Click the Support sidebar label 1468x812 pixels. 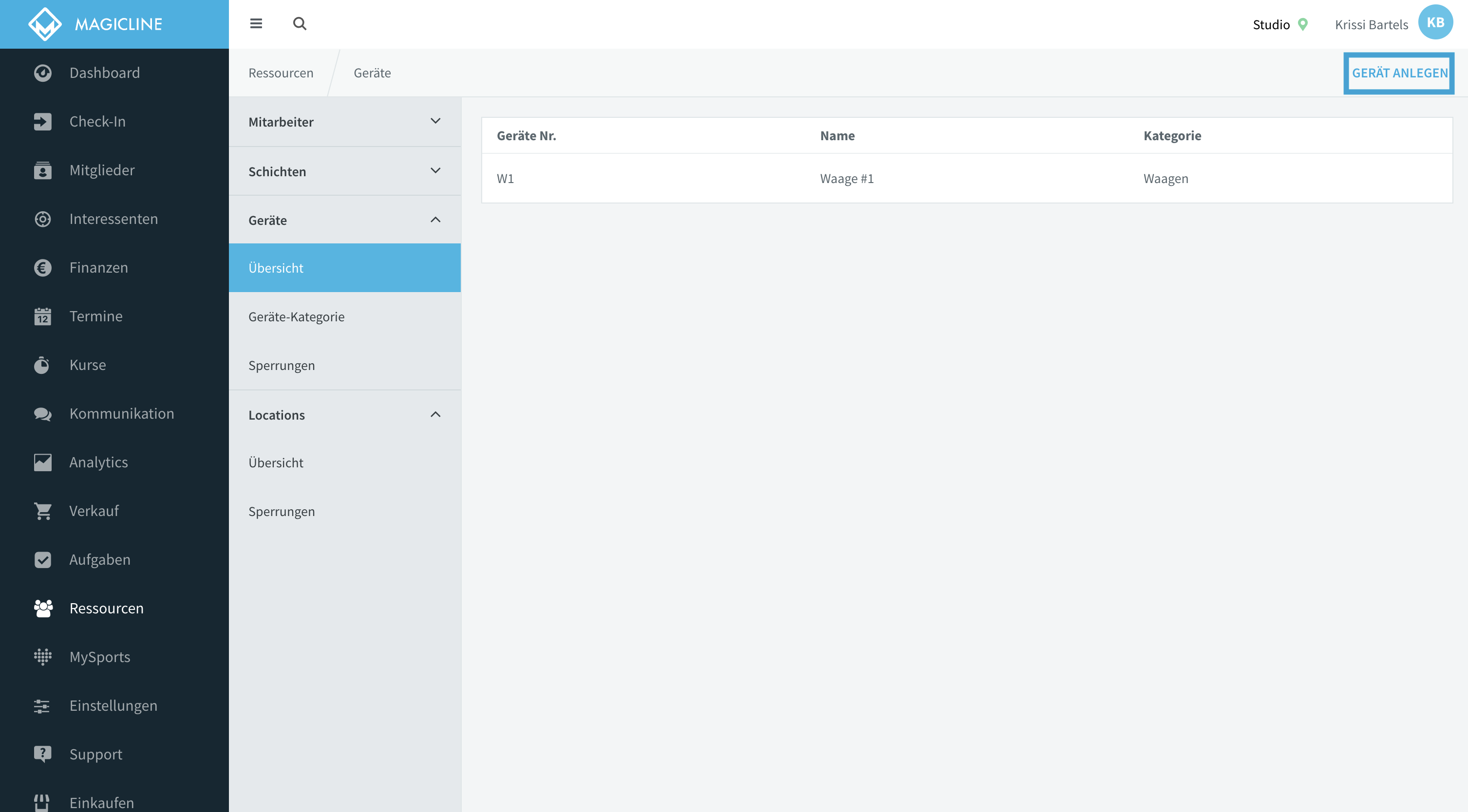tap(96, 754)
